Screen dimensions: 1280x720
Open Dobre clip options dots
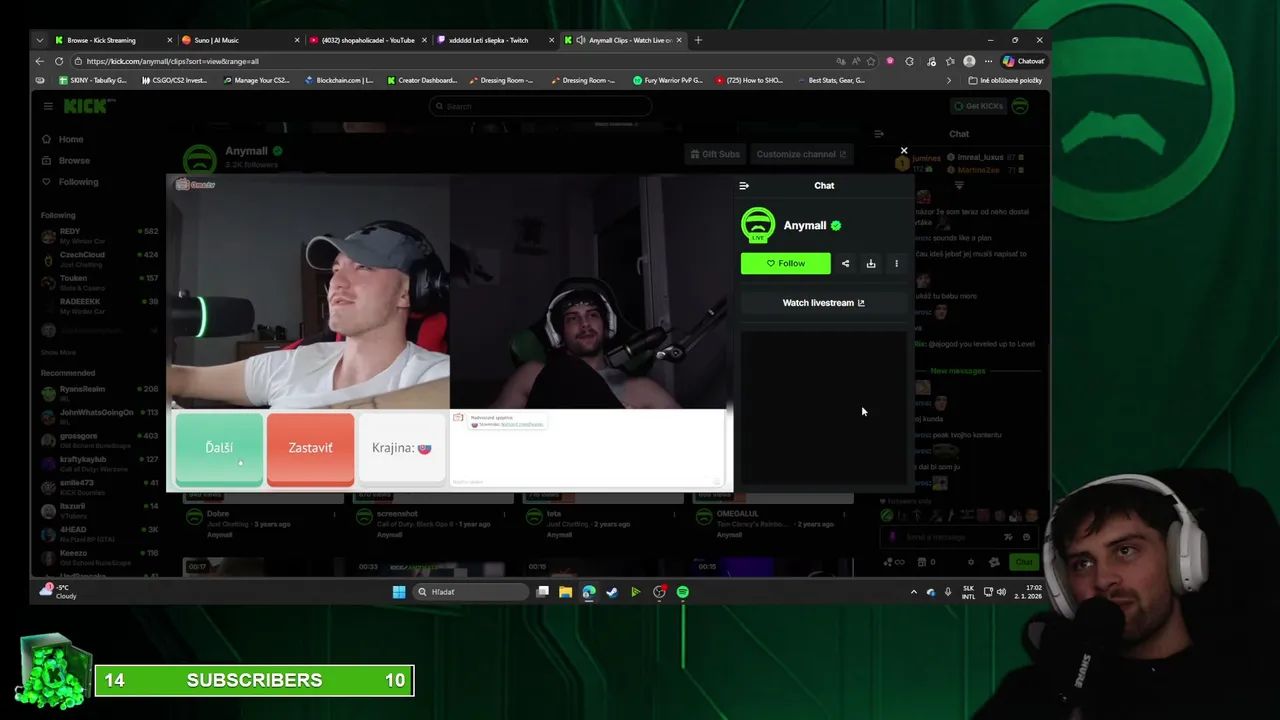[x=335, y=514]
